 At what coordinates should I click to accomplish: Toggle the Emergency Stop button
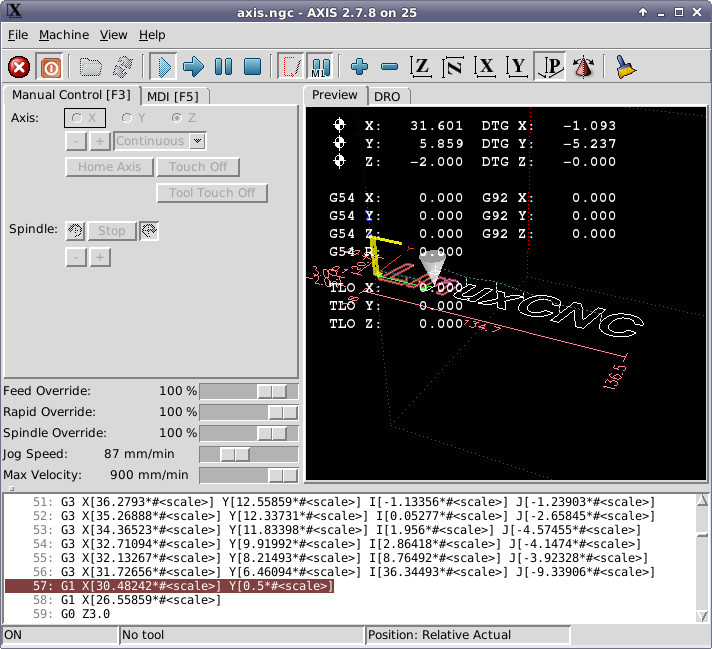coord(19,67)
